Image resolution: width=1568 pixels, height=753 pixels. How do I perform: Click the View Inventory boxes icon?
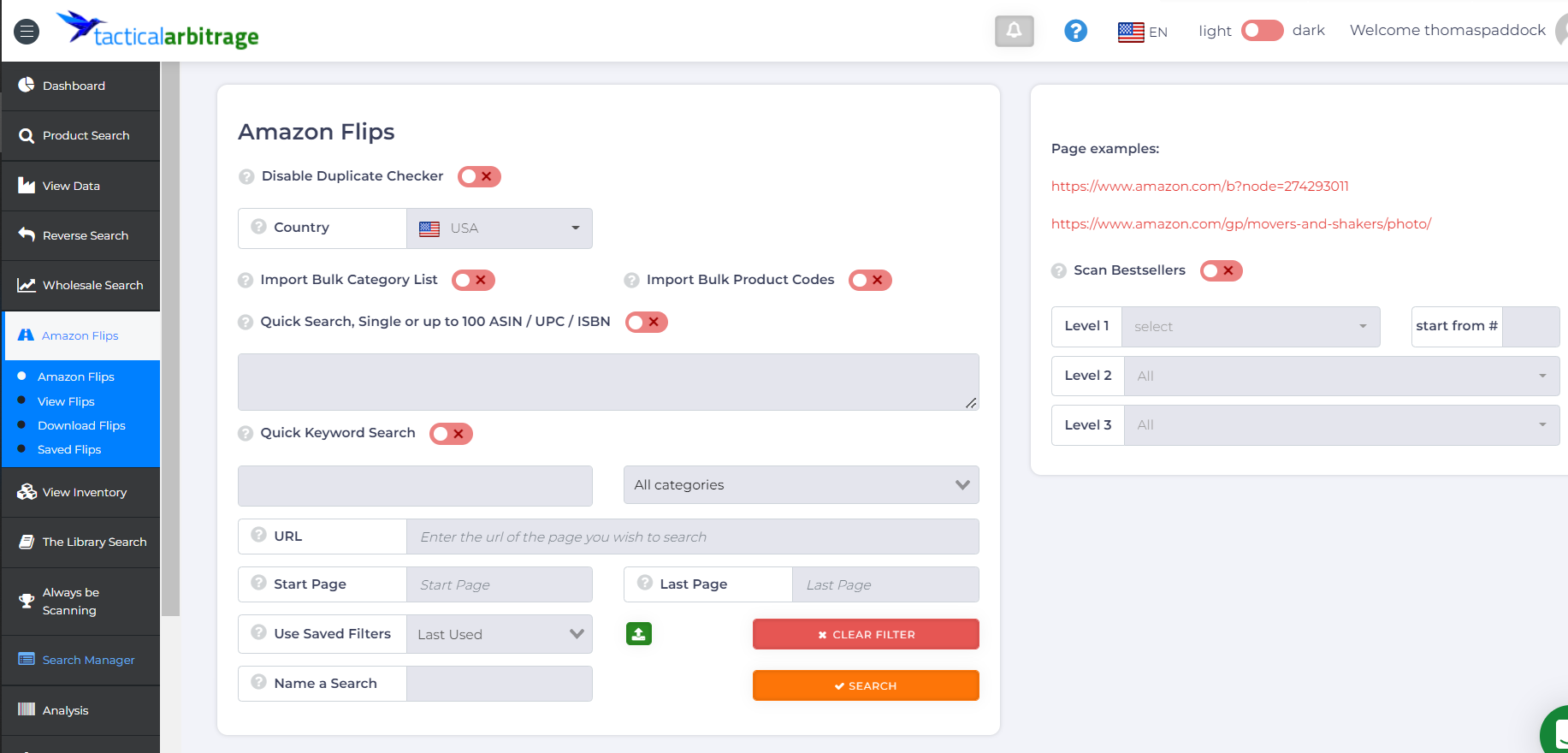coord(27,492)
